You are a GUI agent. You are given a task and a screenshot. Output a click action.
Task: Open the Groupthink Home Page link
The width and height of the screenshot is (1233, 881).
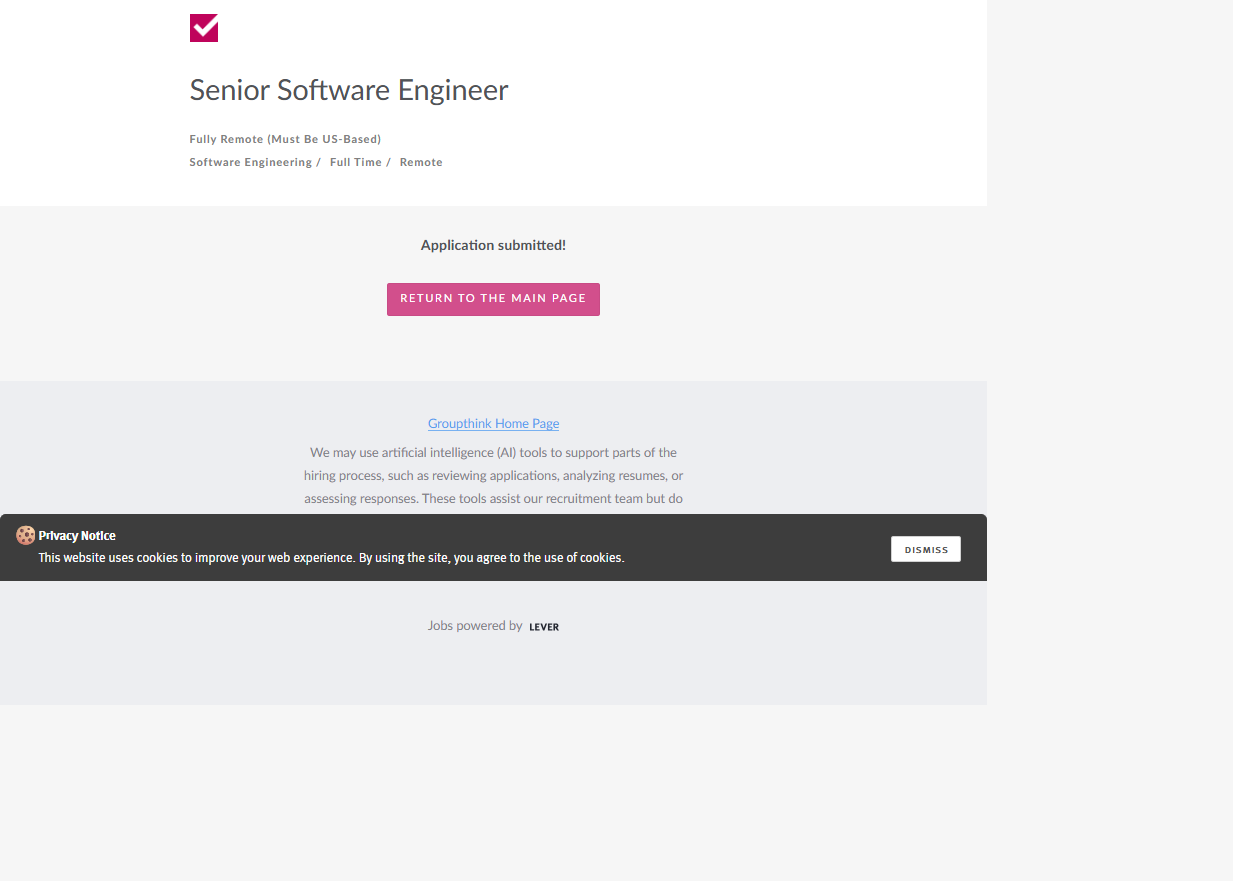point(493,424)
